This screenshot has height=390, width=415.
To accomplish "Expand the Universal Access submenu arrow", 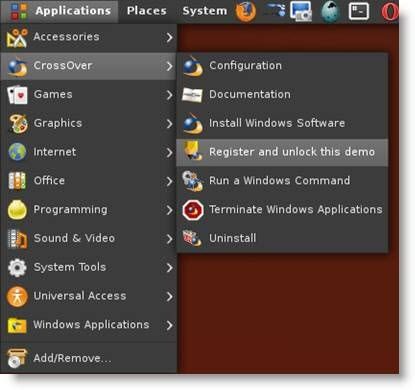I will point(170,296).
